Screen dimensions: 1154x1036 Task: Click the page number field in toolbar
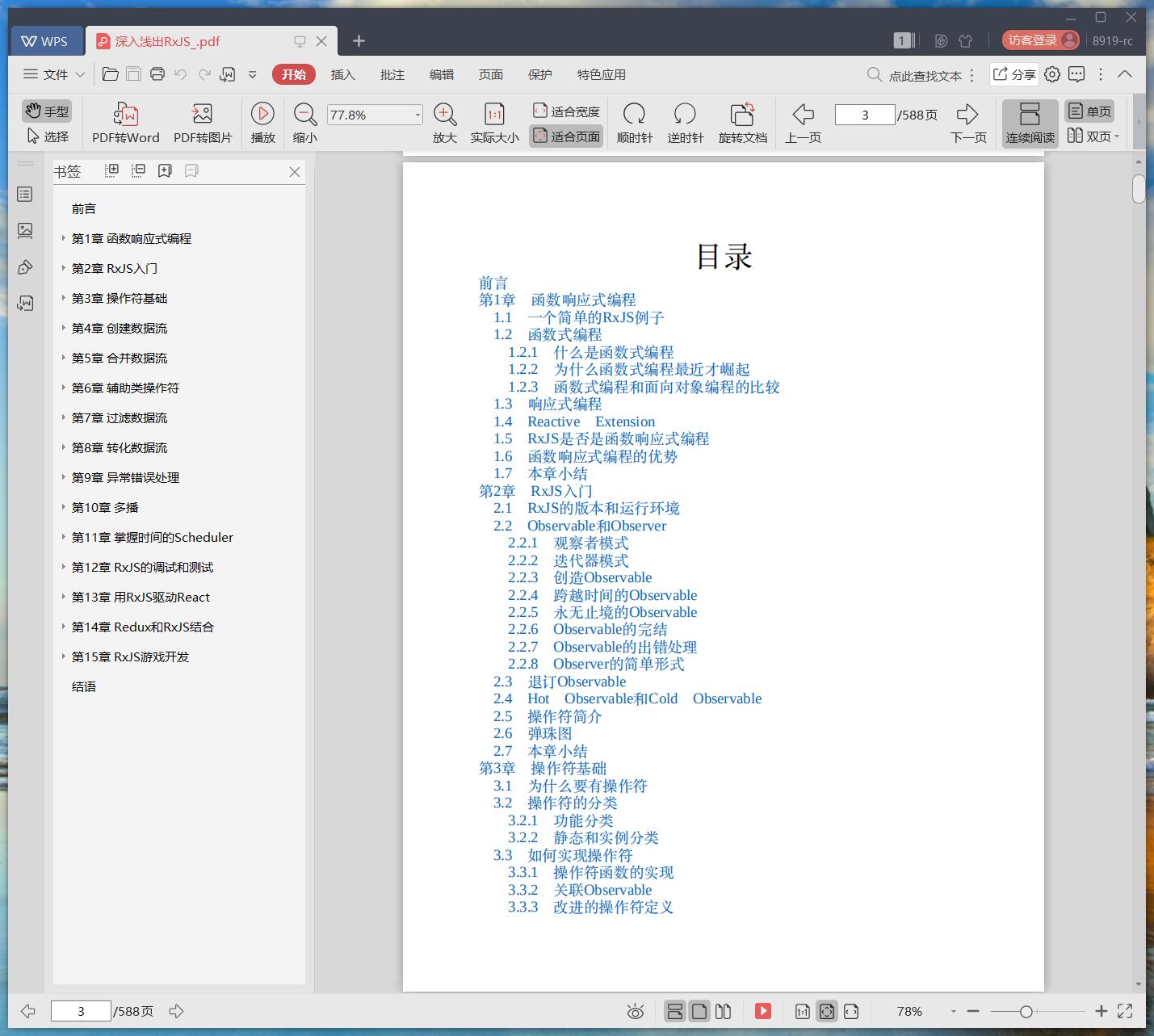pyautogui.click(x=865, y=115)
